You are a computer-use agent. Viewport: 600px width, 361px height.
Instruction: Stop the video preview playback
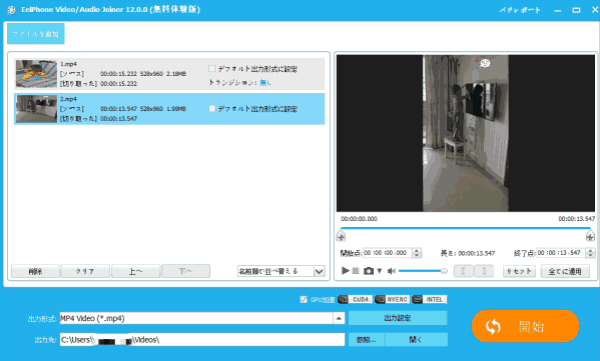(355, 271)
